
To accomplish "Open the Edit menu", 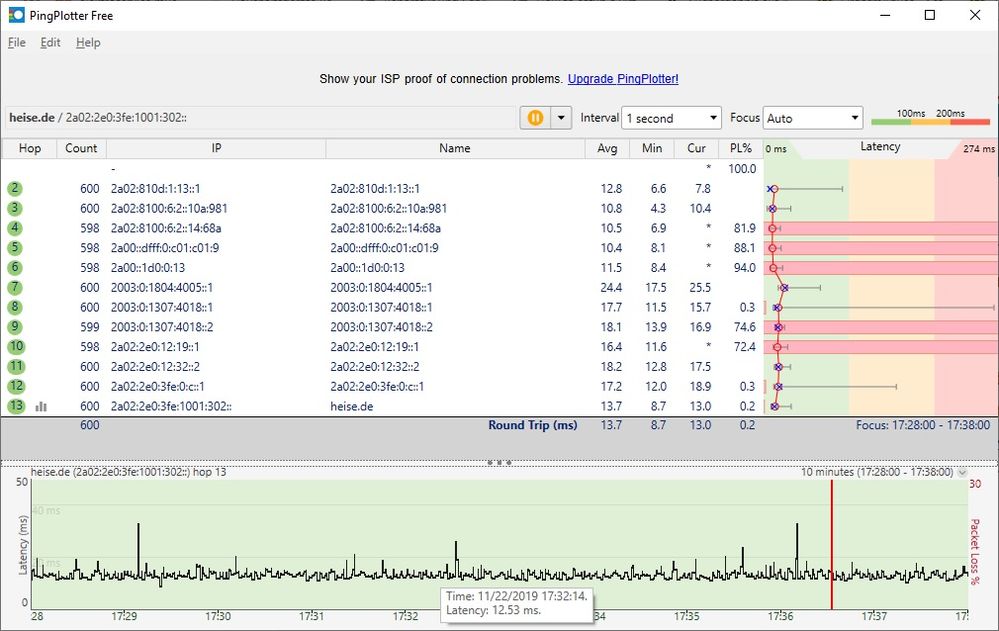I will point(50,43).
